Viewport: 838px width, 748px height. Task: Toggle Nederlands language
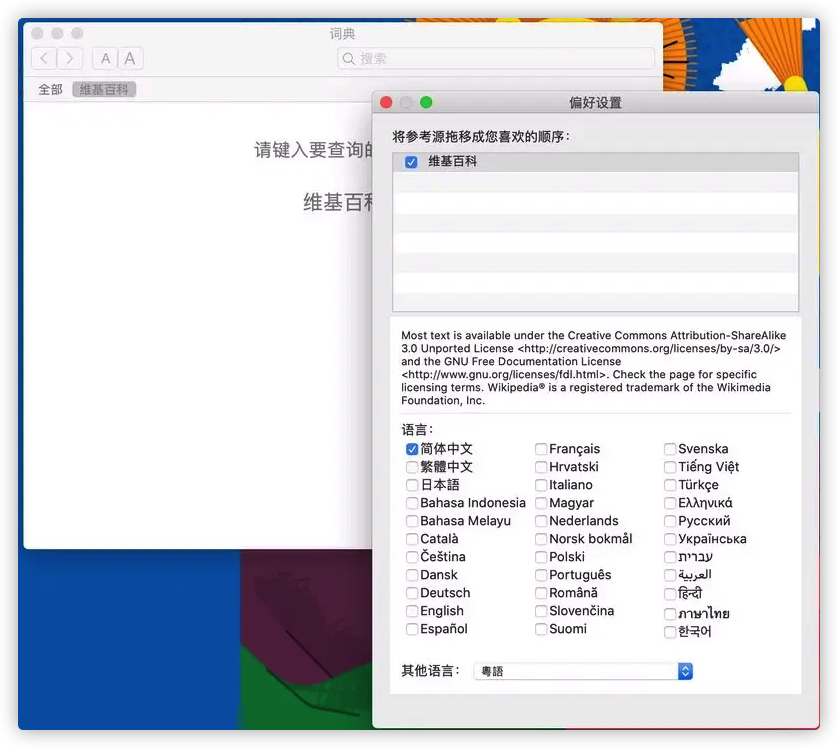coord(541,521)
